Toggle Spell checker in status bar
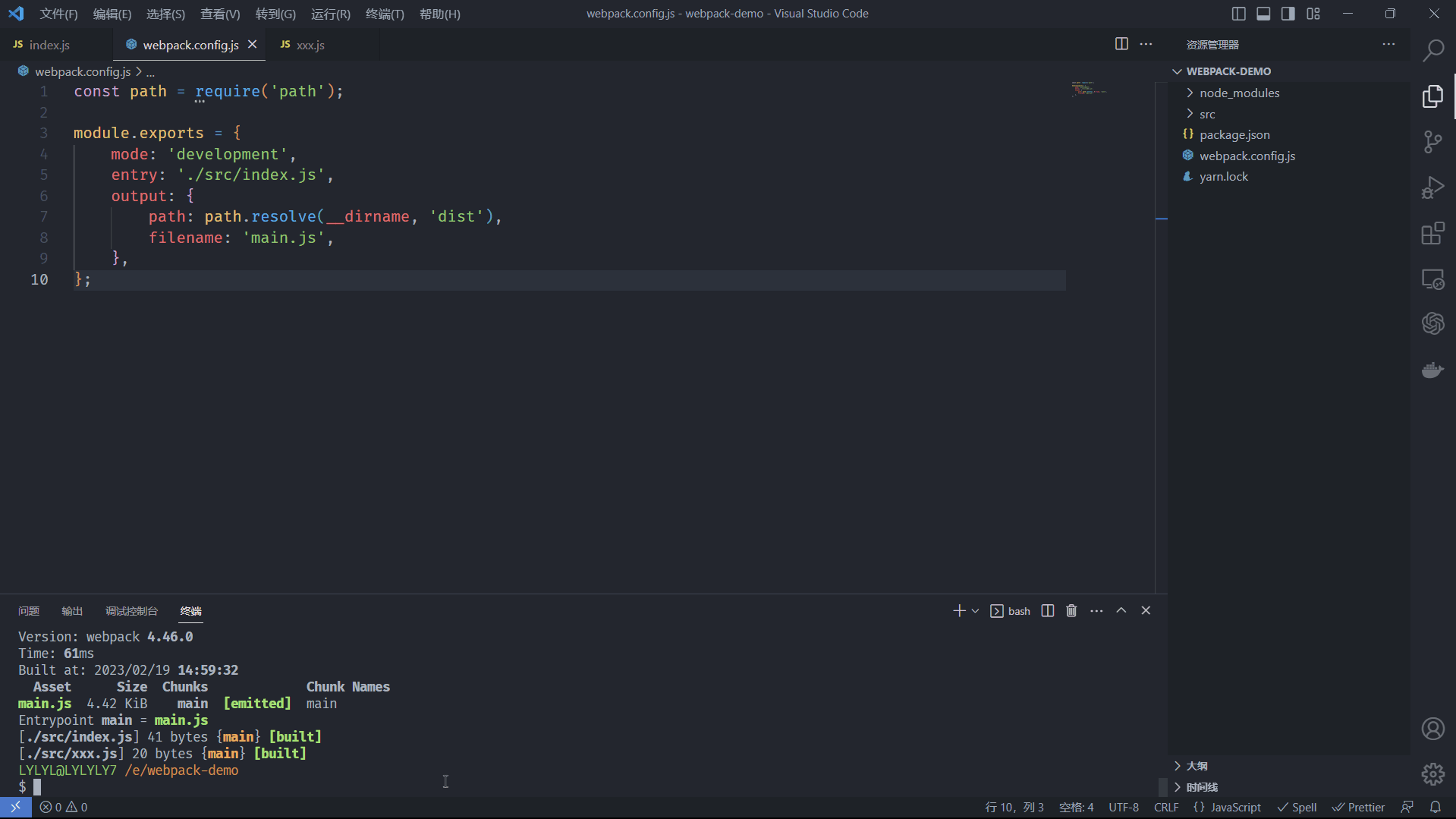The width and height of the screenshot is (1456, 819). (x=1297, y=807)
